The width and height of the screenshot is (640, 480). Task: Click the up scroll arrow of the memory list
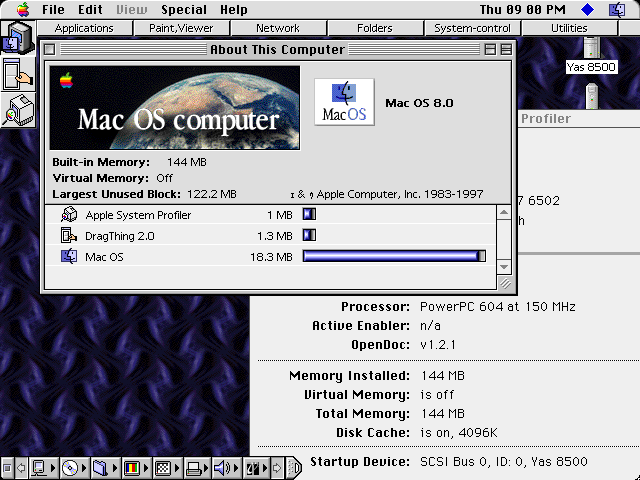[504, 212]
